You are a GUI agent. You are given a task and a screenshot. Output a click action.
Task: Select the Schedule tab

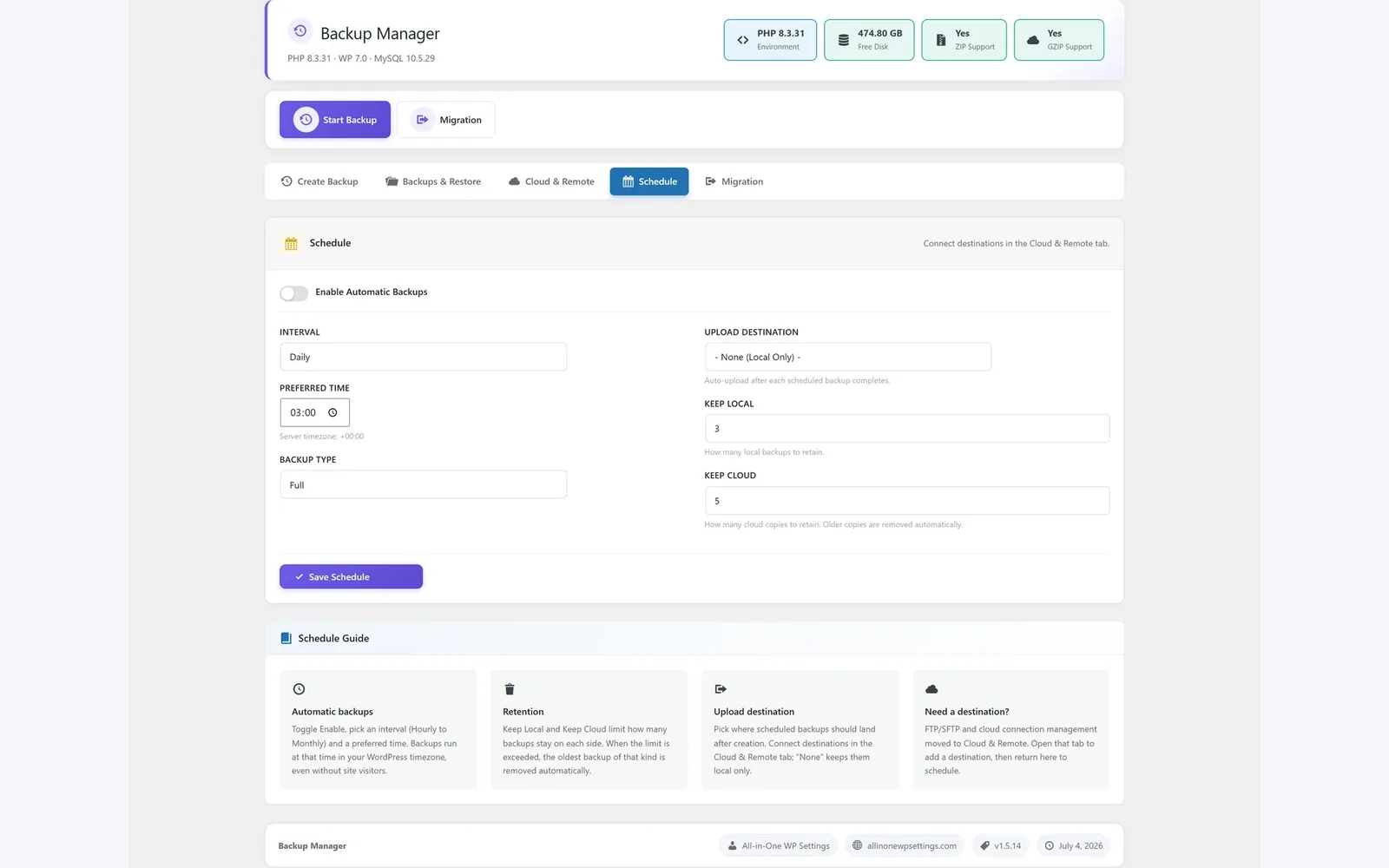(649, 181)
